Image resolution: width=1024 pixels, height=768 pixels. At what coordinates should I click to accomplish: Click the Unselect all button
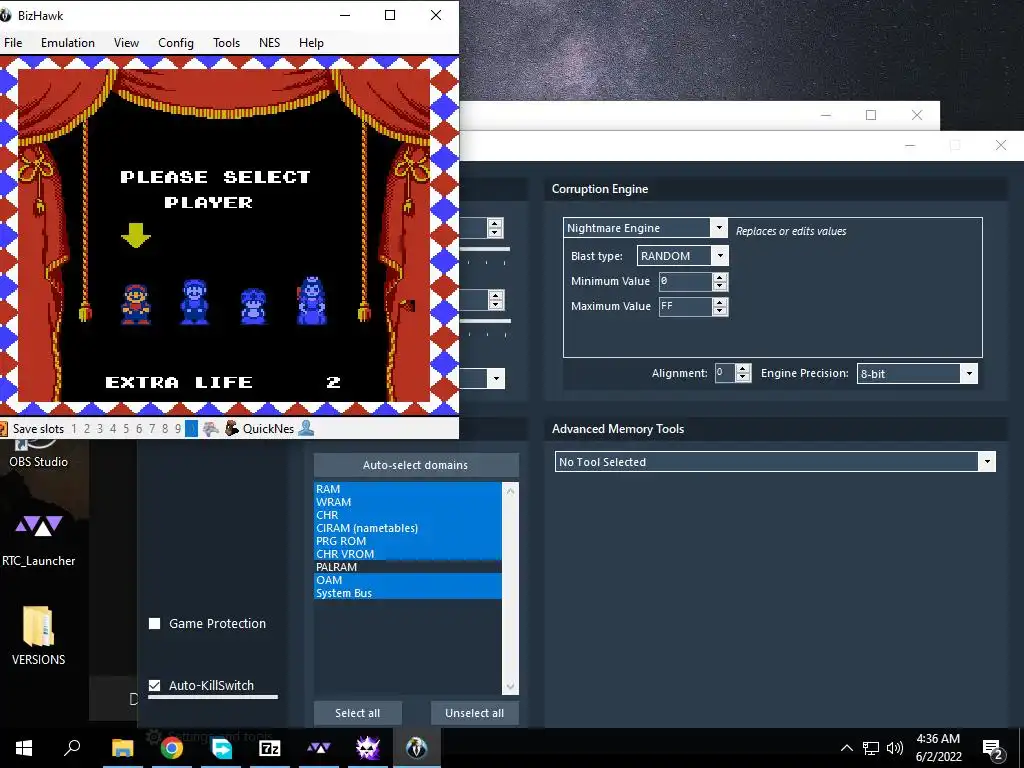(x=474, y=713)
